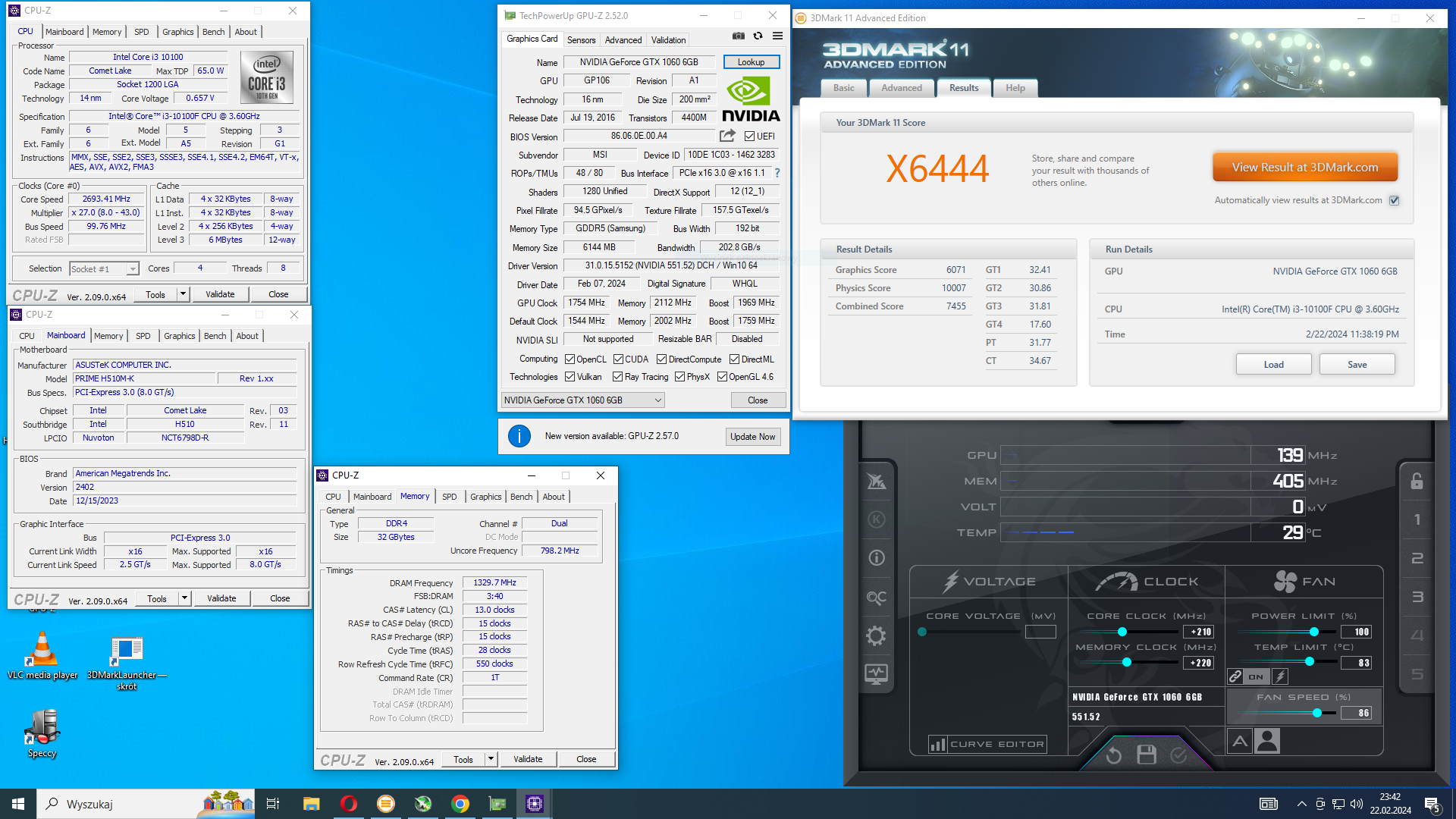This screenshot has height=819, width=1456.
Task: Open the GPU-Z screenshot camera tool
Action: (738, 36)
